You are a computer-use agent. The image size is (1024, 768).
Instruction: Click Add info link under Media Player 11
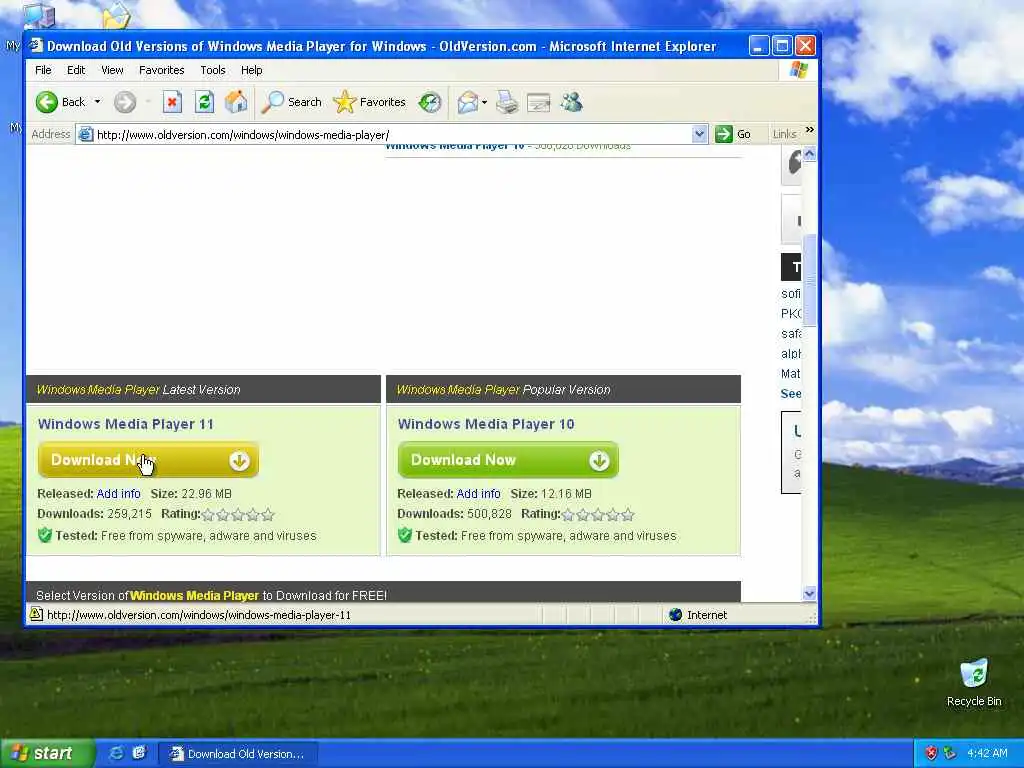click(118, 494)
